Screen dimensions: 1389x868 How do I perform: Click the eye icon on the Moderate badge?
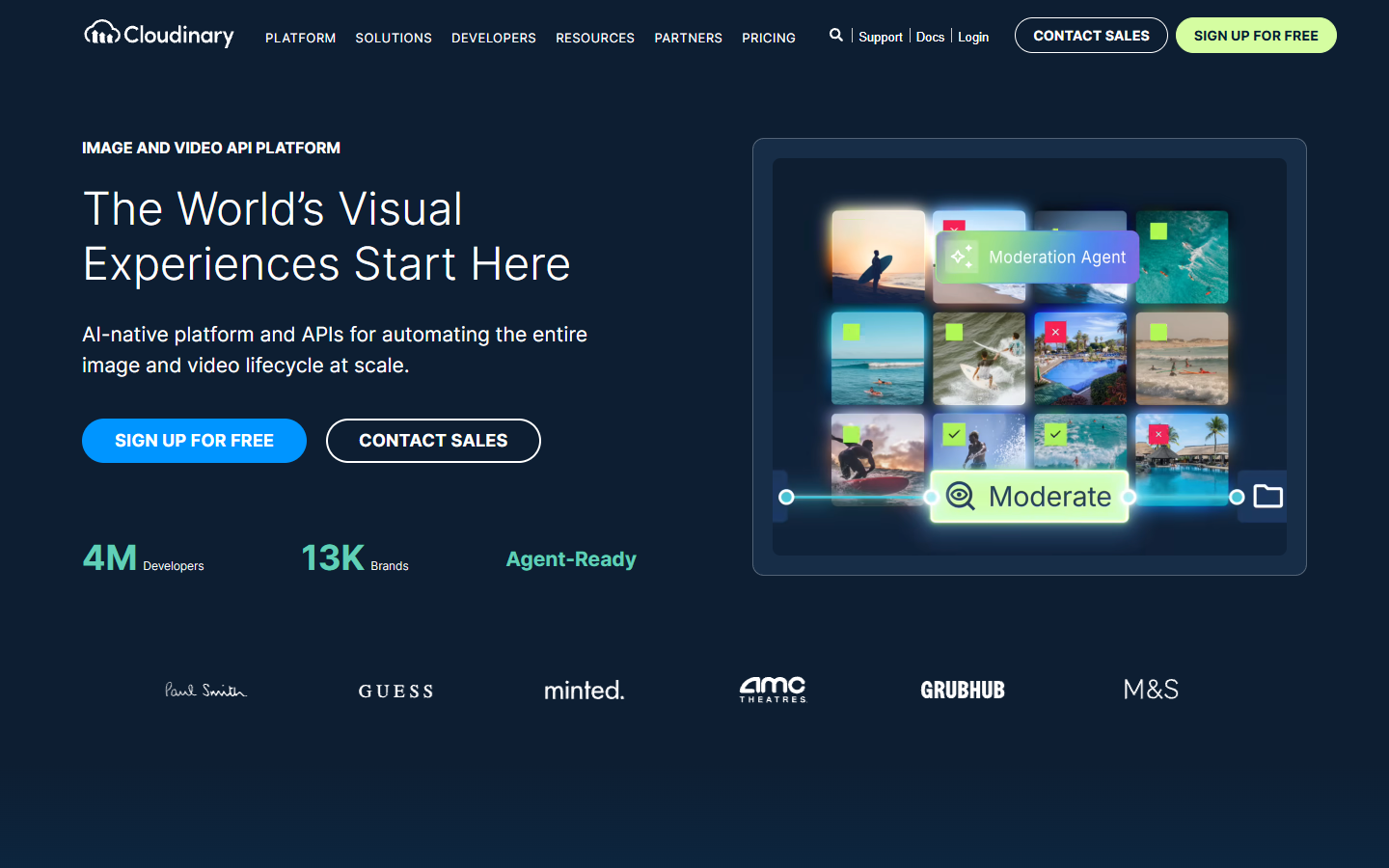pyautogui.click(x=960, y=496)
